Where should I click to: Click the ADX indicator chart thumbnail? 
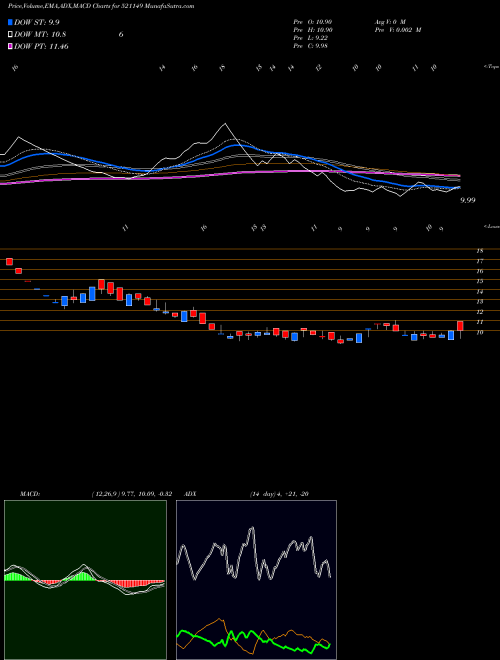256,580
